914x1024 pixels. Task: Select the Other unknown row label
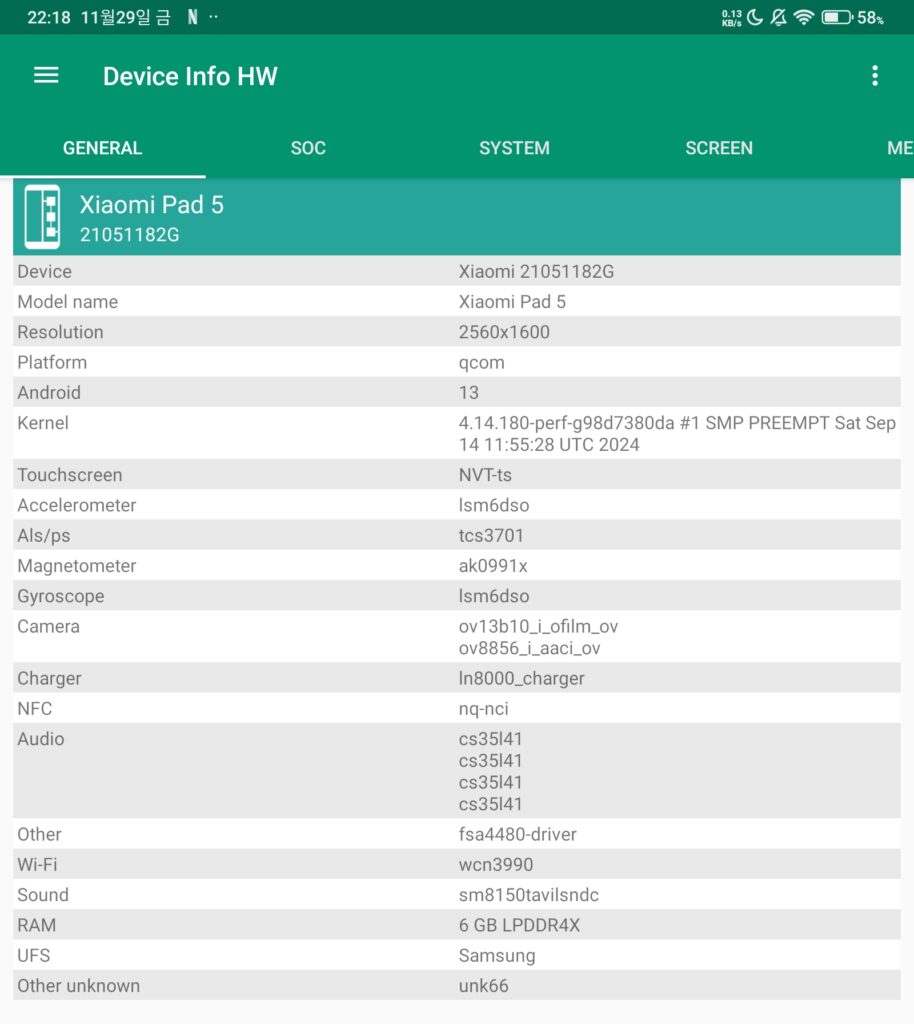(78, 986)
